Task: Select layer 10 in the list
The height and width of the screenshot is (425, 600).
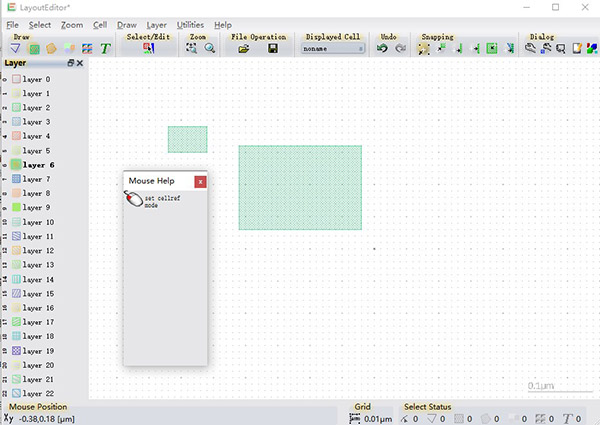Action: click(x=38, y=222)
